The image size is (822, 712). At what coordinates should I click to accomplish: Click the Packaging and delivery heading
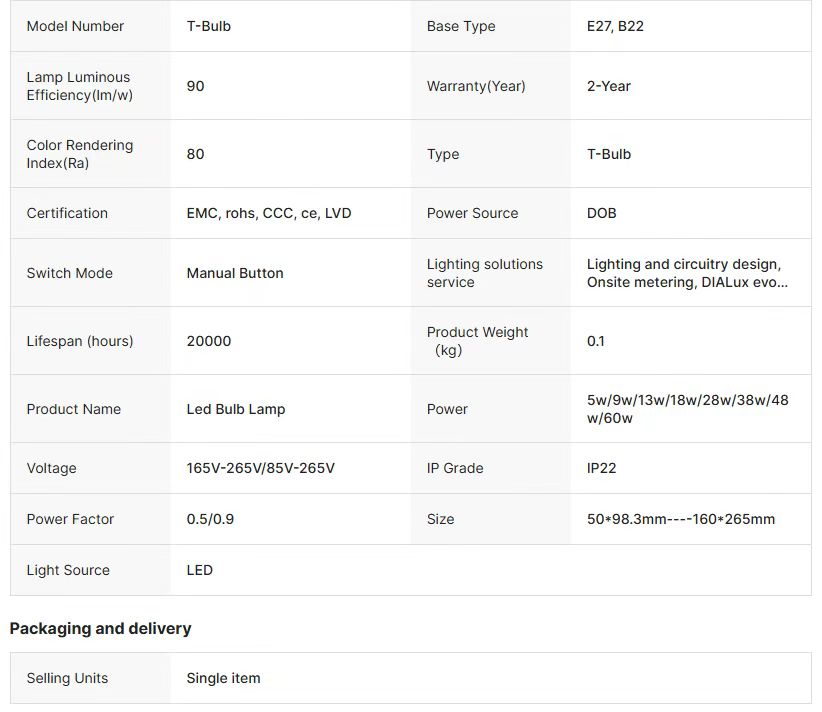pyautogui.click(x=100, y=628)
